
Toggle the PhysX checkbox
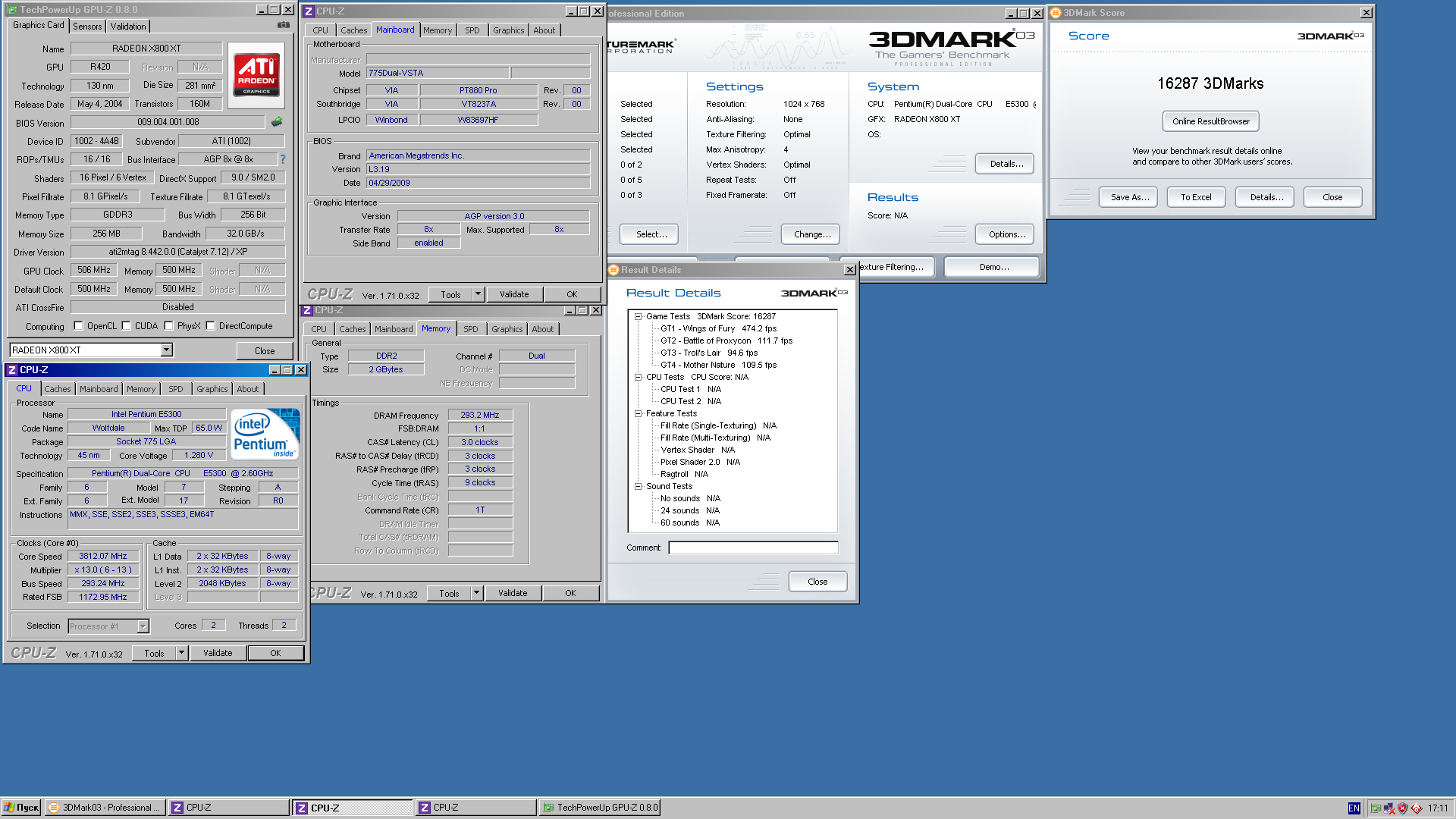tap(168, 326)
